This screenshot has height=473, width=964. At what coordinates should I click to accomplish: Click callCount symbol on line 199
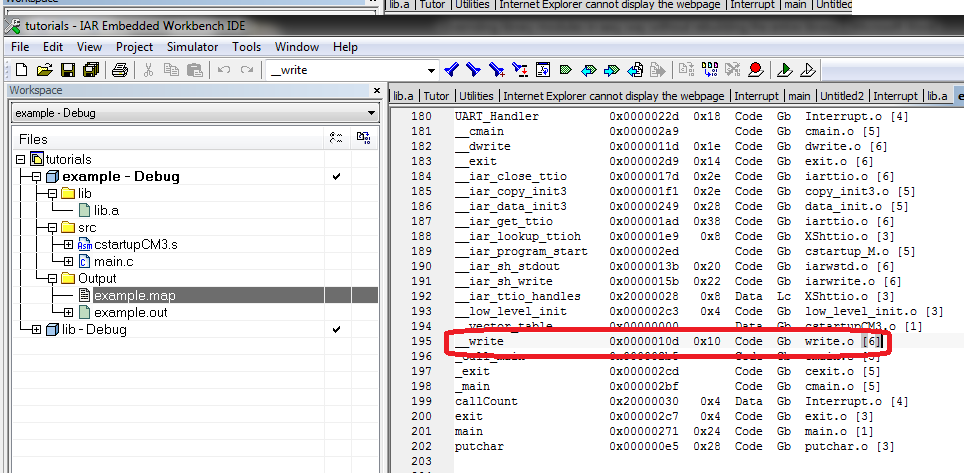tap(486, 401)
